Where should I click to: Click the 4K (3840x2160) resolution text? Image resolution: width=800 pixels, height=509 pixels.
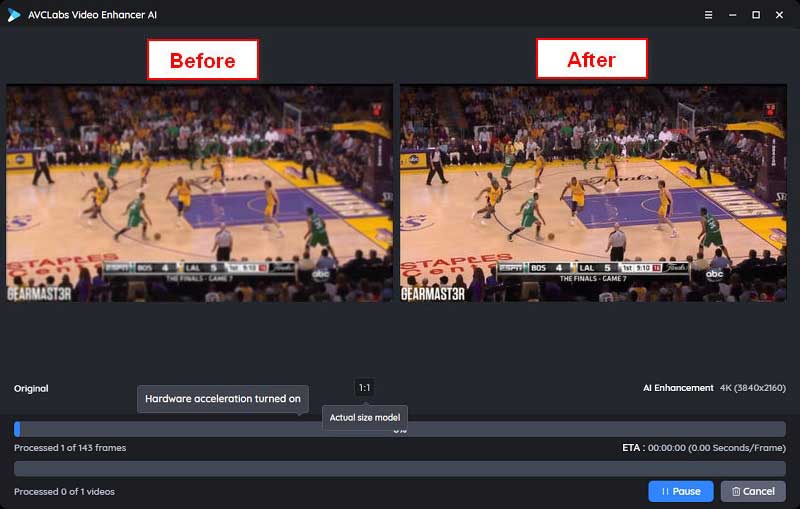pos(753,388)
